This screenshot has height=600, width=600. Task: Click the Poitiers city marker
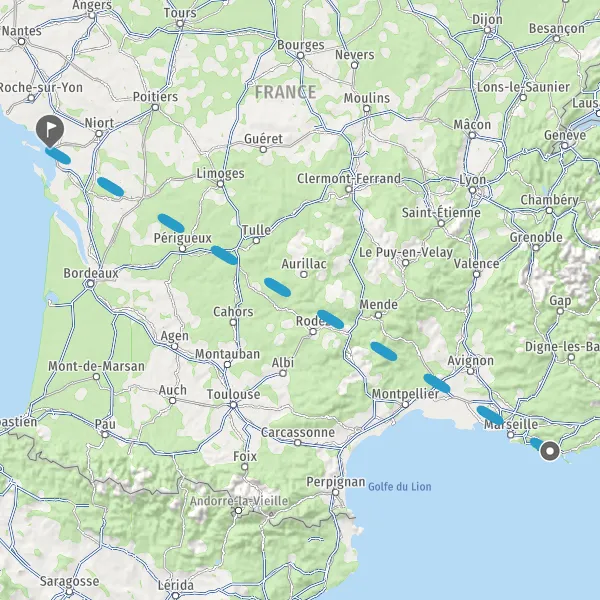point(155,107)
